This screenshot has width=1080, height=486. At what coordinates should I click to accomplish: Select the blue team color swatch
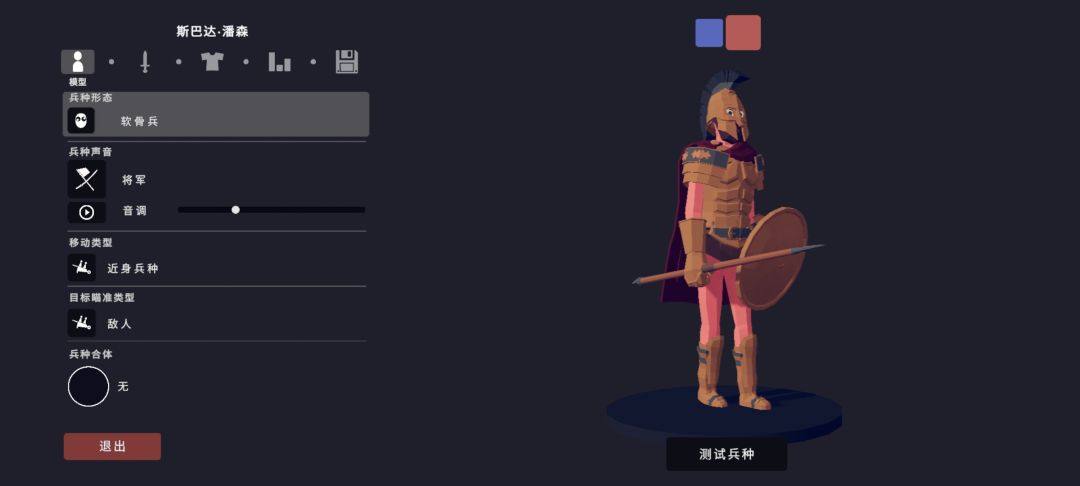point(709,33)
